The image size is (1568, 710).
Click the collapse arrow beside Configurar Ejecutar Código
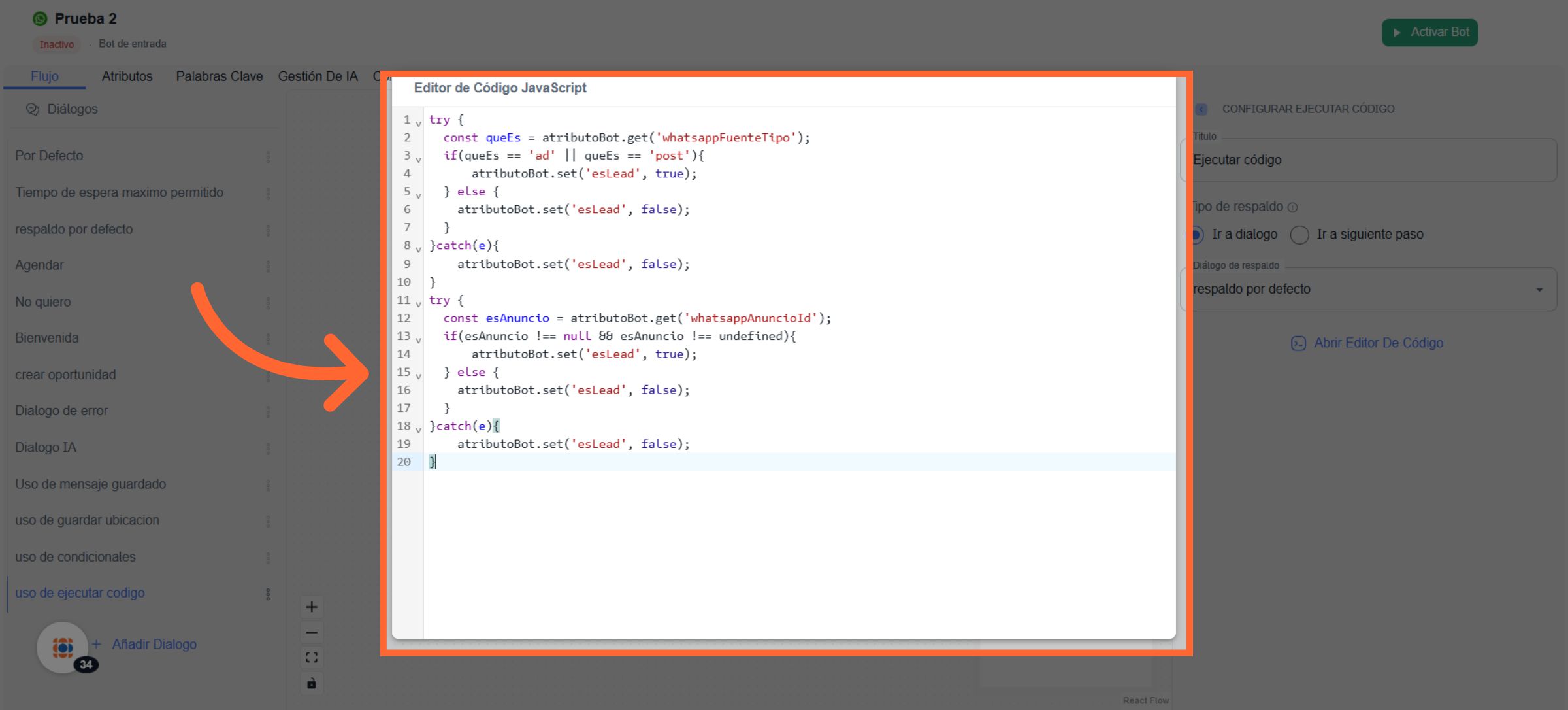[1201, 109]
